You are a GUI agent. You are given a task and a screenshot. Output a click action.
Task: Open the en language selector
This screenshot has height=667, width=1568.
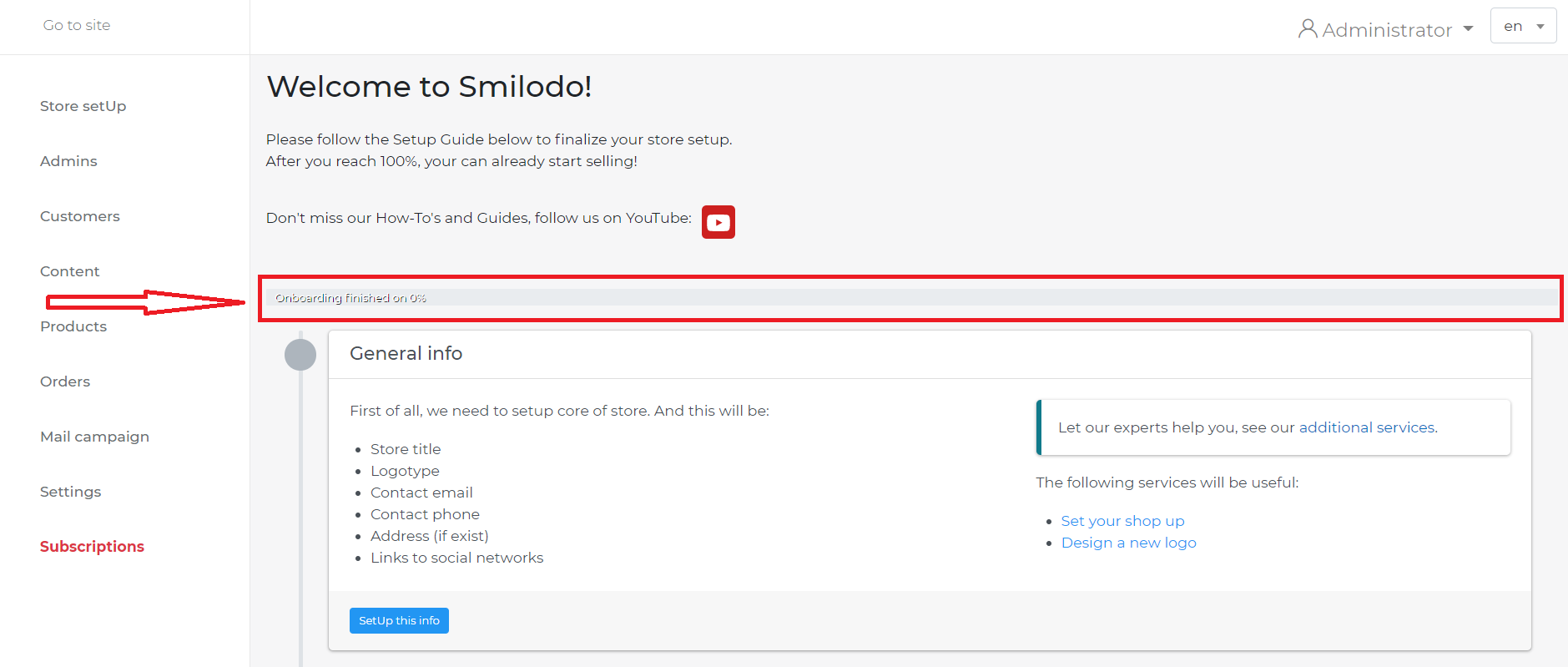1523,26
